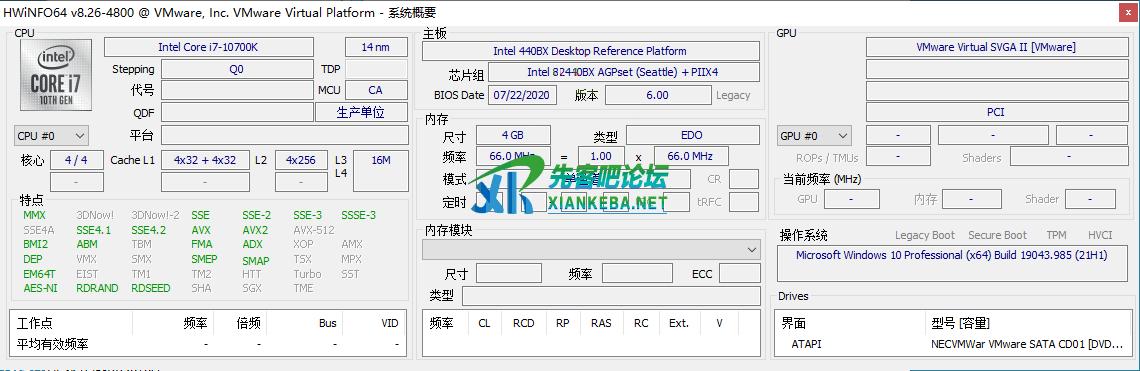Click the AVX2 feature flag
This screenshot has width=1140, height=371.
point(255,230)
